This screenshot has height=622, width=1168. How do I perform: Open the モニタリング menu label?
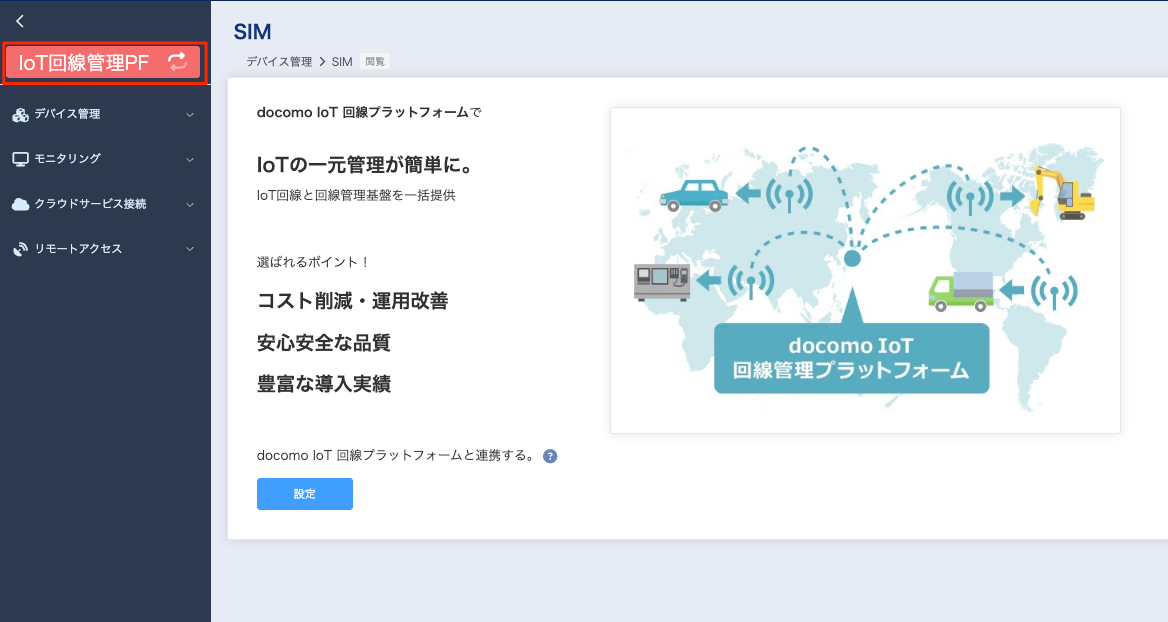point(67,159)
